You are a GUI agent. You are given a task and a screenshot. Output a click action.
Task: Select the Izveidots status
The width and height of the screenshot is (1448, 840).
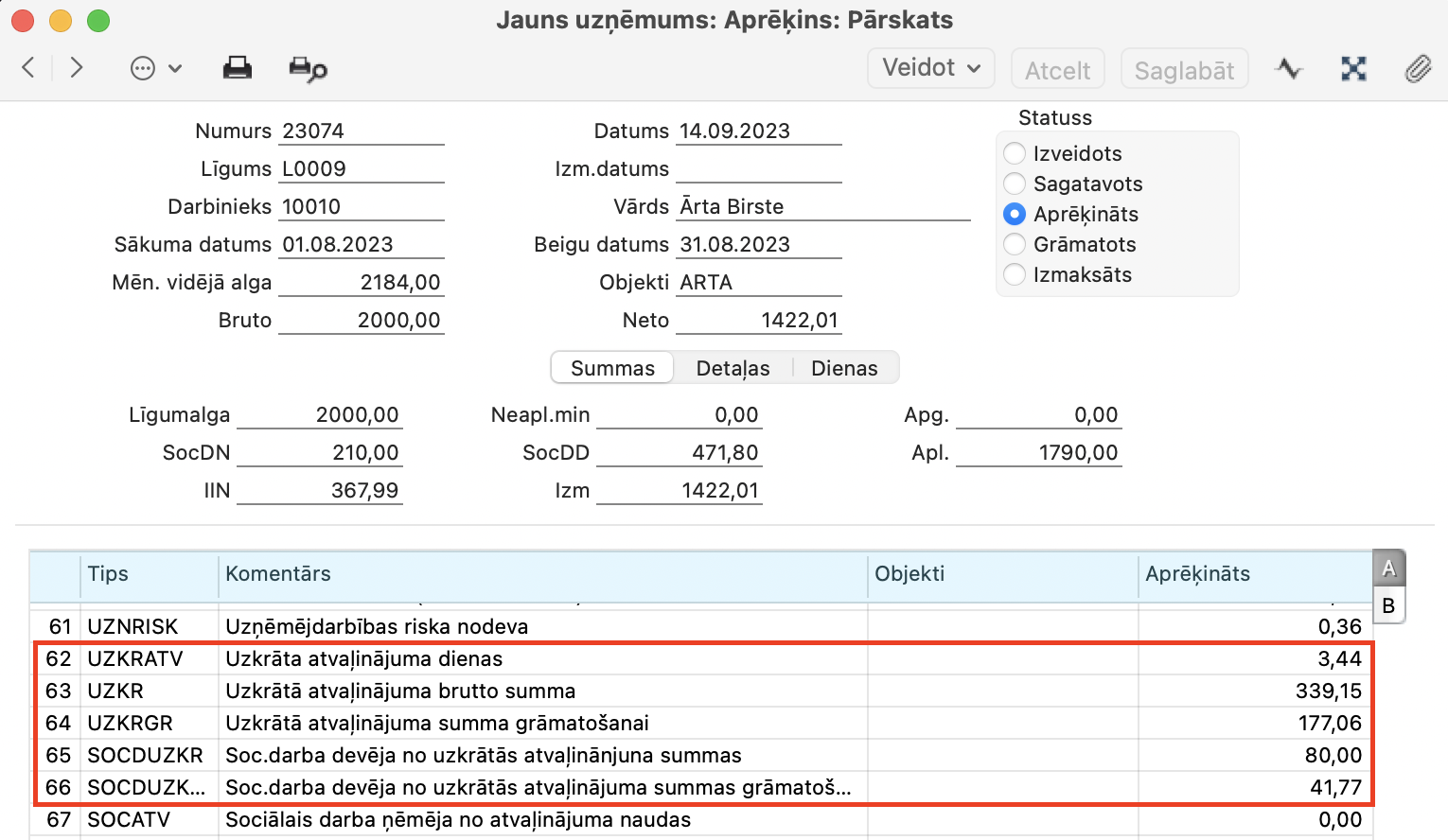pyautogui.click(x=1015, y=153)
